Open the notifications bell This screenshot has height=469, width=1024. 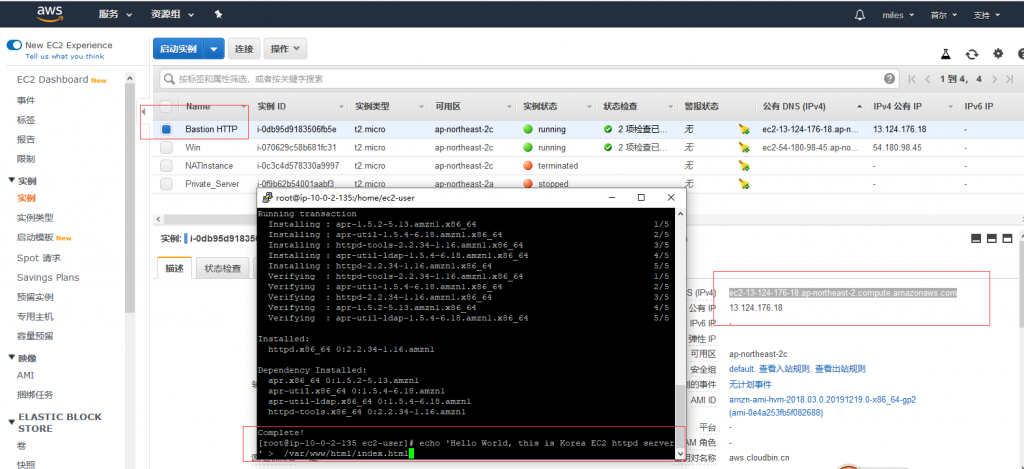click(860, 14)
